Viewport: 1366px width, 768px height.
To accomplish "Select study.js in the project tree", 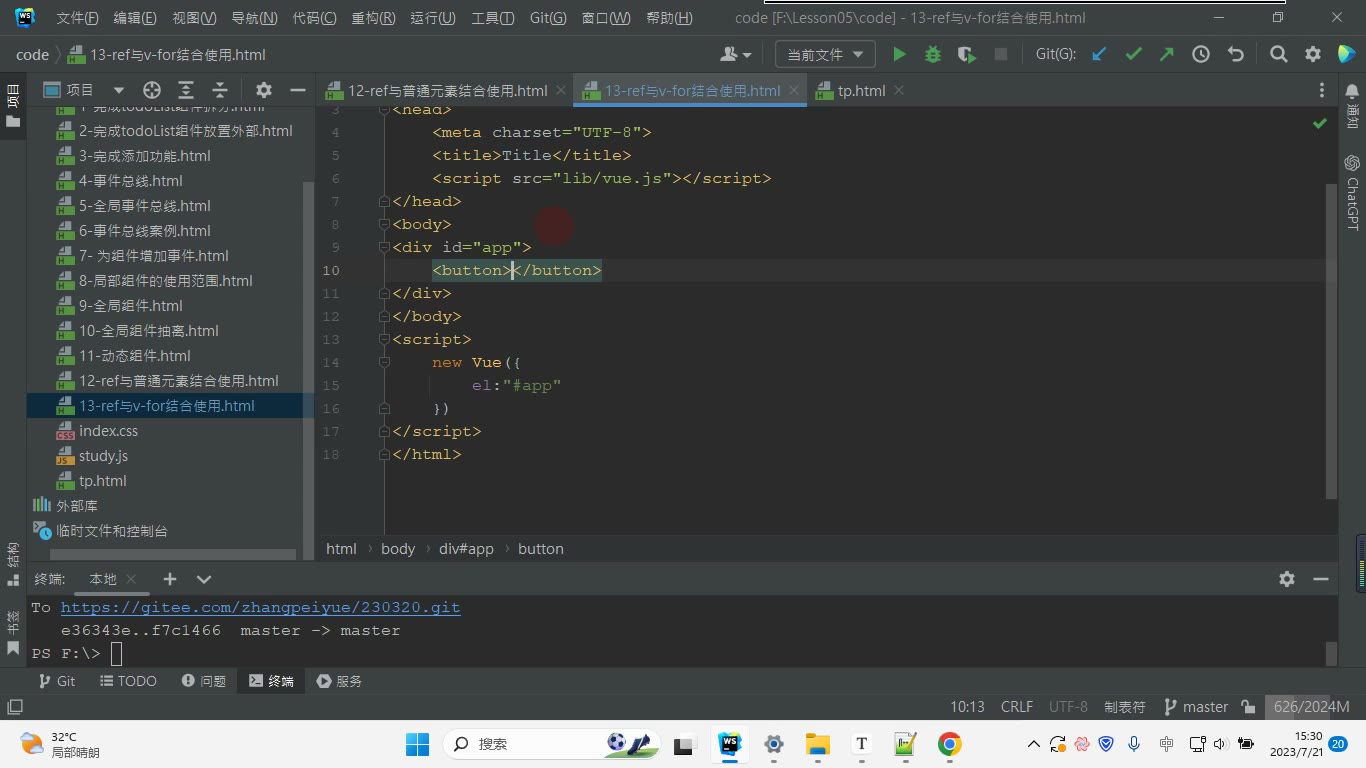I will (x=103, y=456).
